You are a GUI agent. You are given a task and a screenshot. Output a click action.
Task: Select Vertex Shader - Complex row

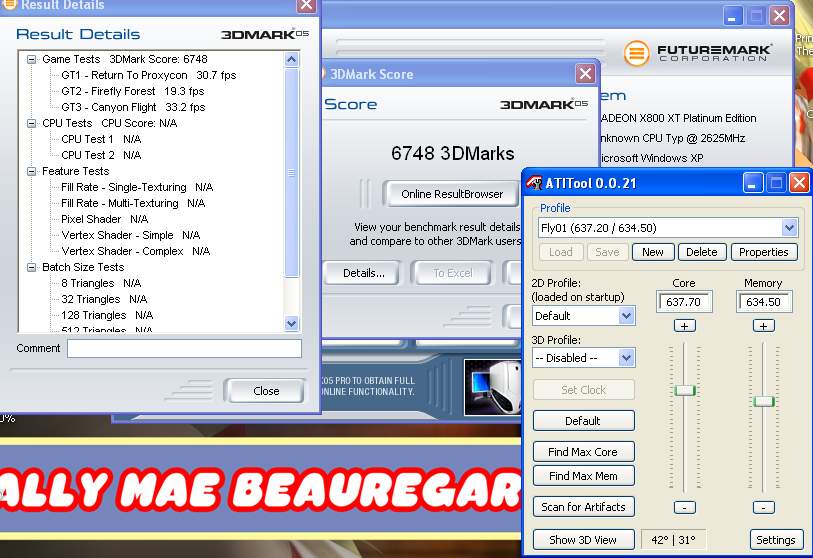135,252
